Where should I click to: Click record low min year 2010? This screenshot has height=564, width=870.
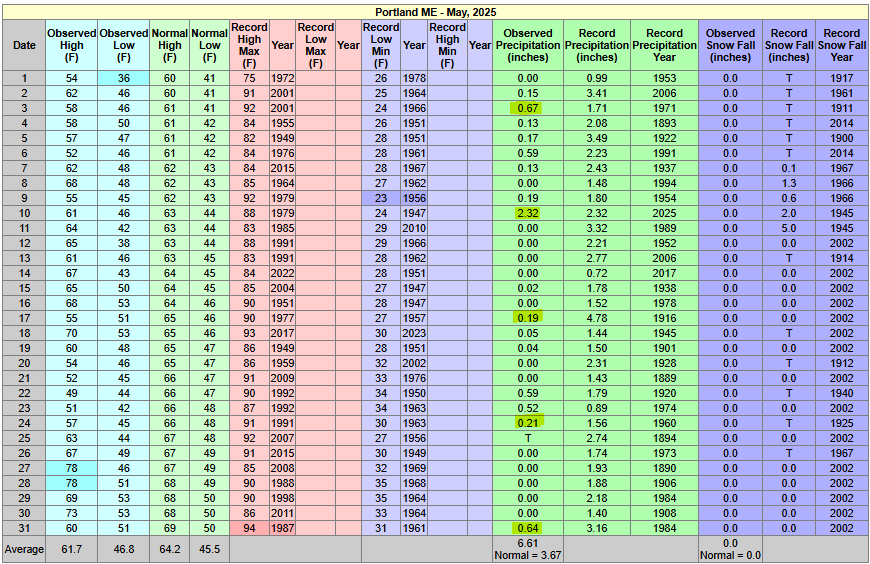[414, 228]
